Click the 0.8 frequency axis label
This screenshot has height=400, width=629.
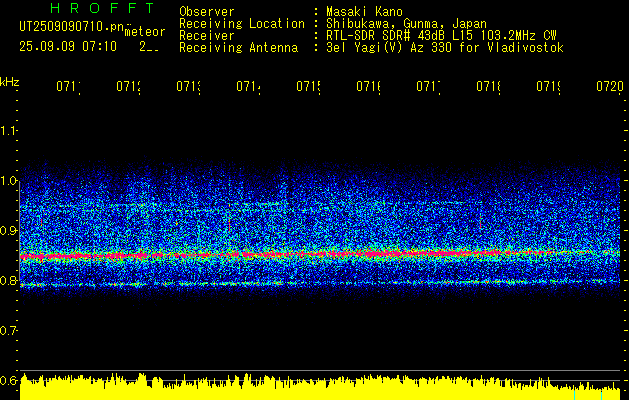[8, 280]
